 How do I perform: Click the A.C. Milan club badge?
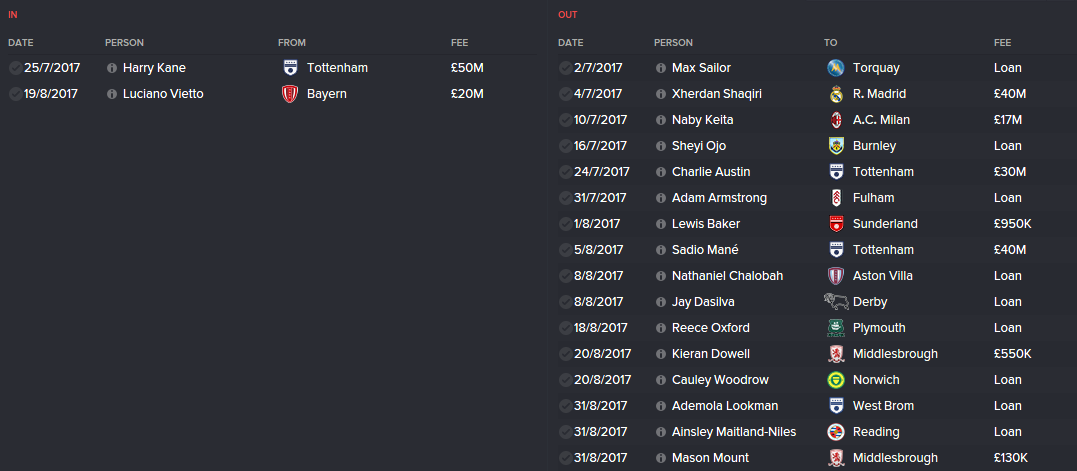[837, 120]
